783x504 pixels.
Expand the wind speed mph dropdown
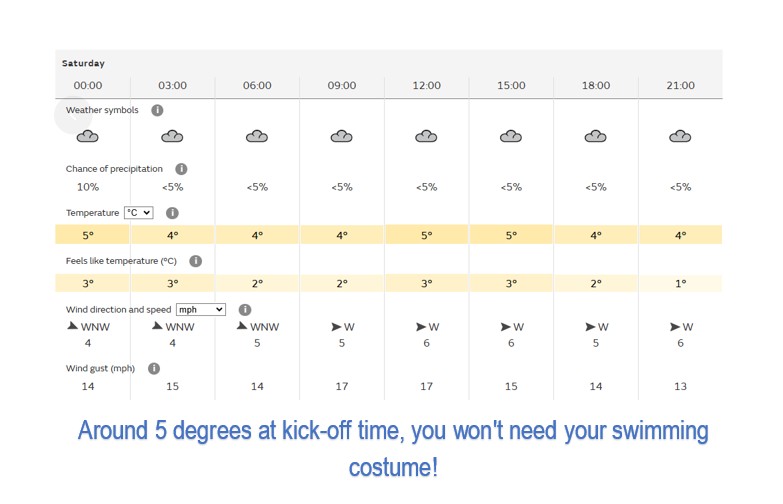pyautogui.click(x=201, y=310)
